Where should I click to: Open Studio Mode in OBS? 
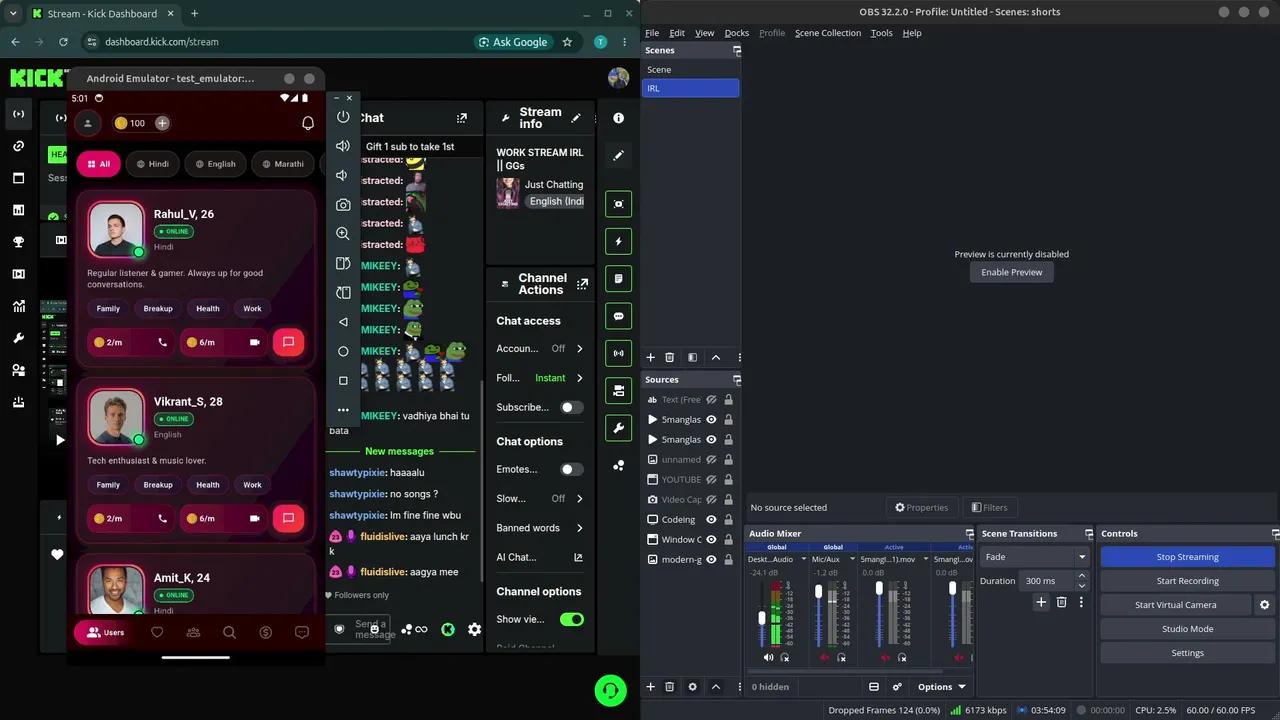pyautogui.click(x=1187, y=629)
